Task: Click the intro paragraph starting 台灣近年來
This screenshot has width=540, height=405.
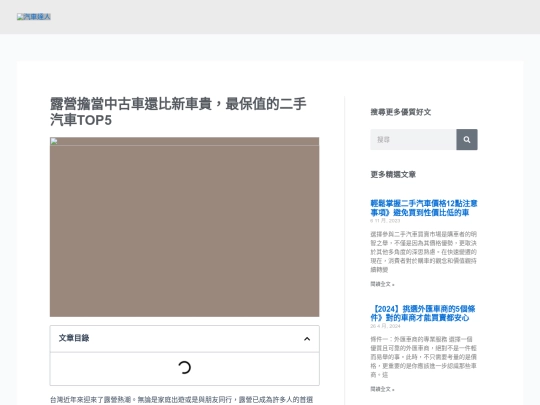Action: pyautogui.click(x=181, y=400)
